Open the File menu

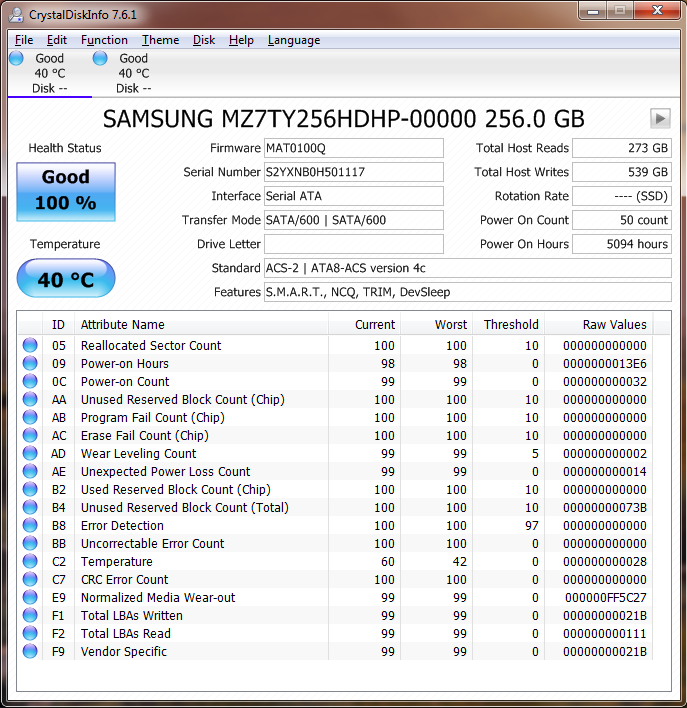pyautogui.click(x=24, y=40)
